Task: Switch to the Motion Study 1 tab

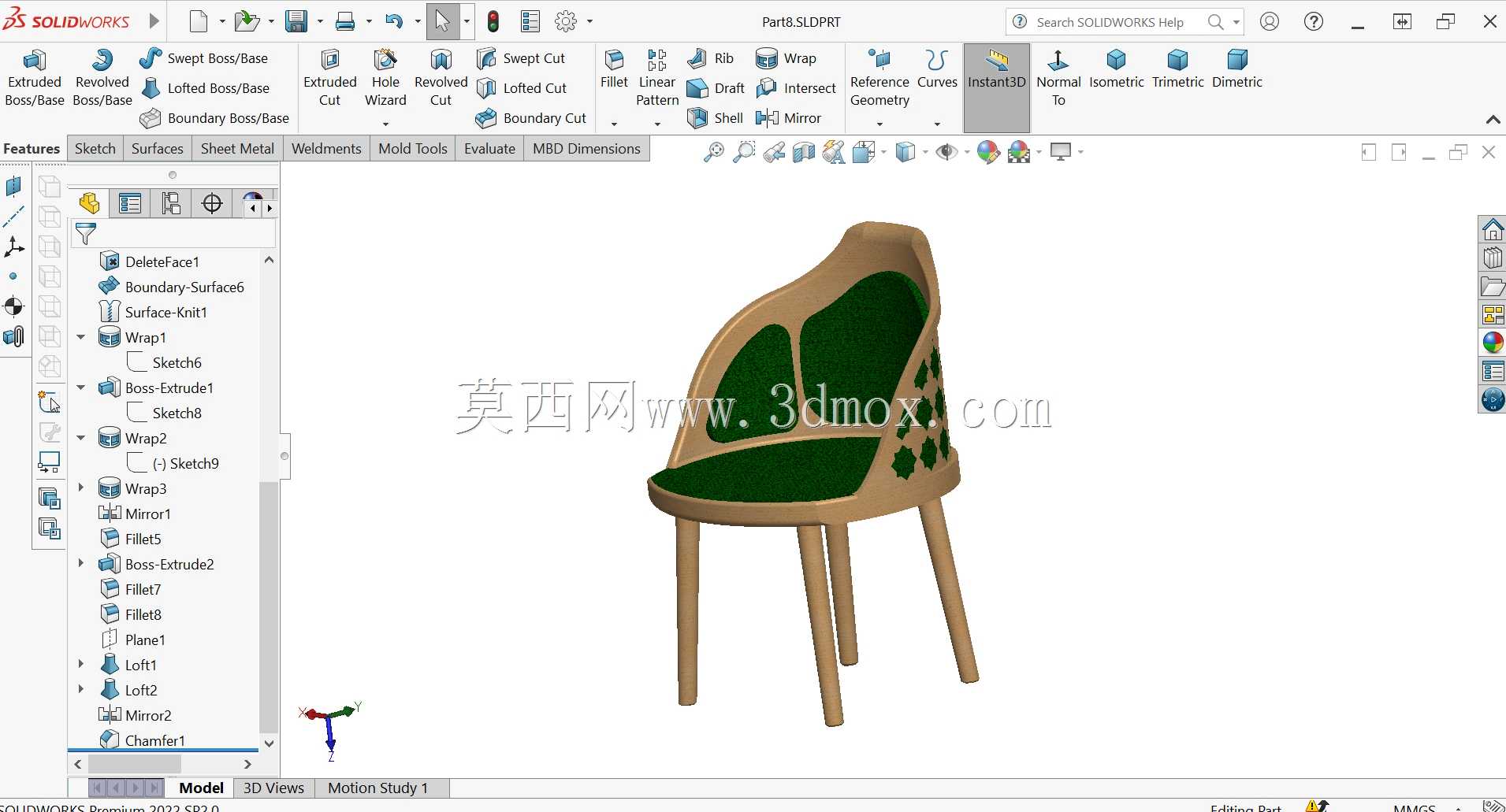Action: coord(378,788)
